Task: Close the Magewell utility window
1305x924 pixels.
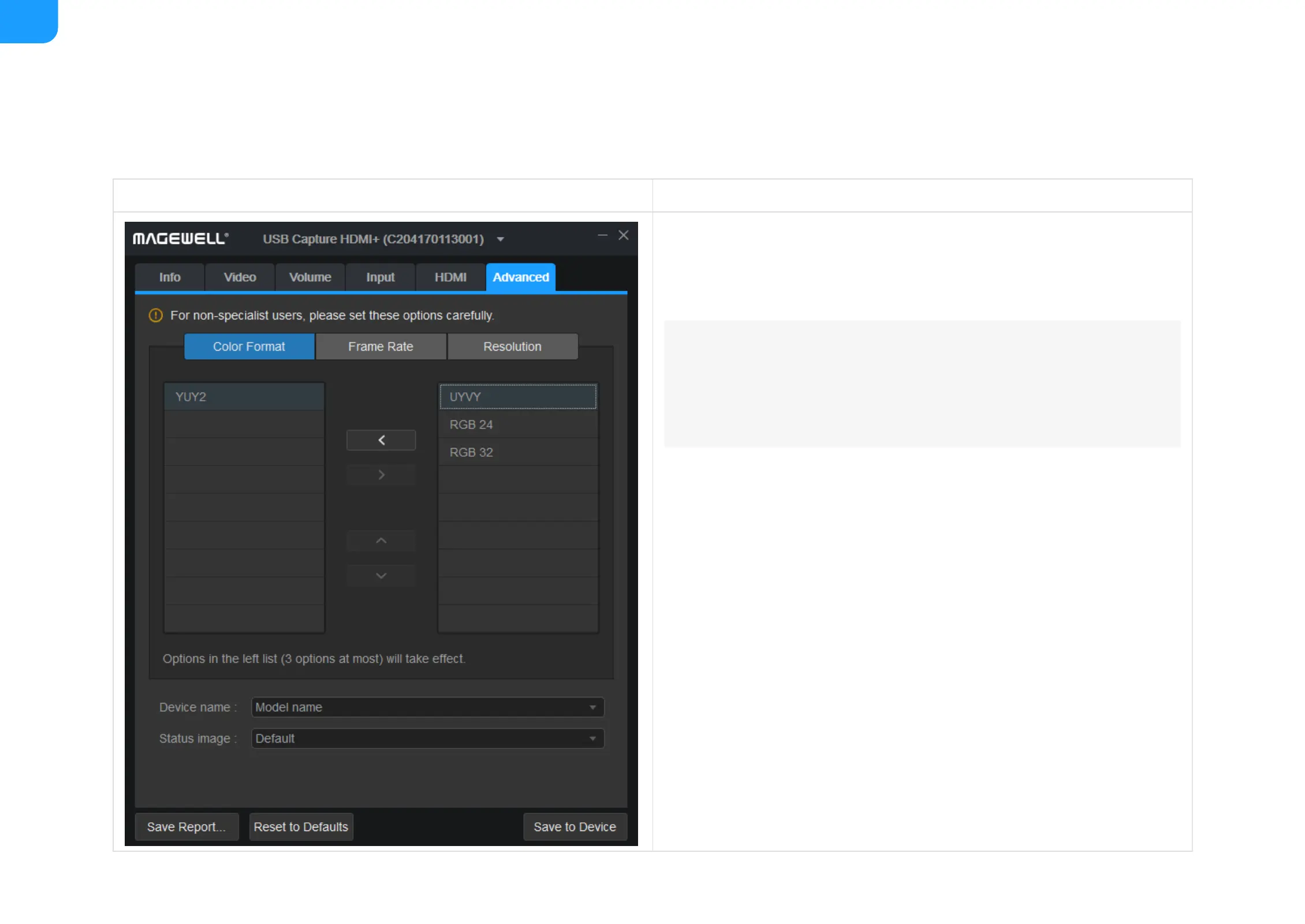Action: coord(624,236)
